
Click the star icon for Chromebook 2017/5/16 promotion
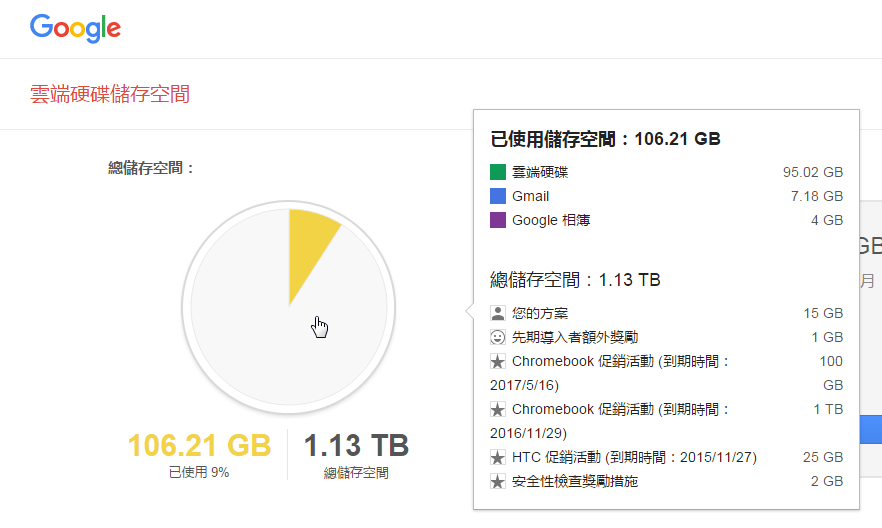(x=498, y=361)
